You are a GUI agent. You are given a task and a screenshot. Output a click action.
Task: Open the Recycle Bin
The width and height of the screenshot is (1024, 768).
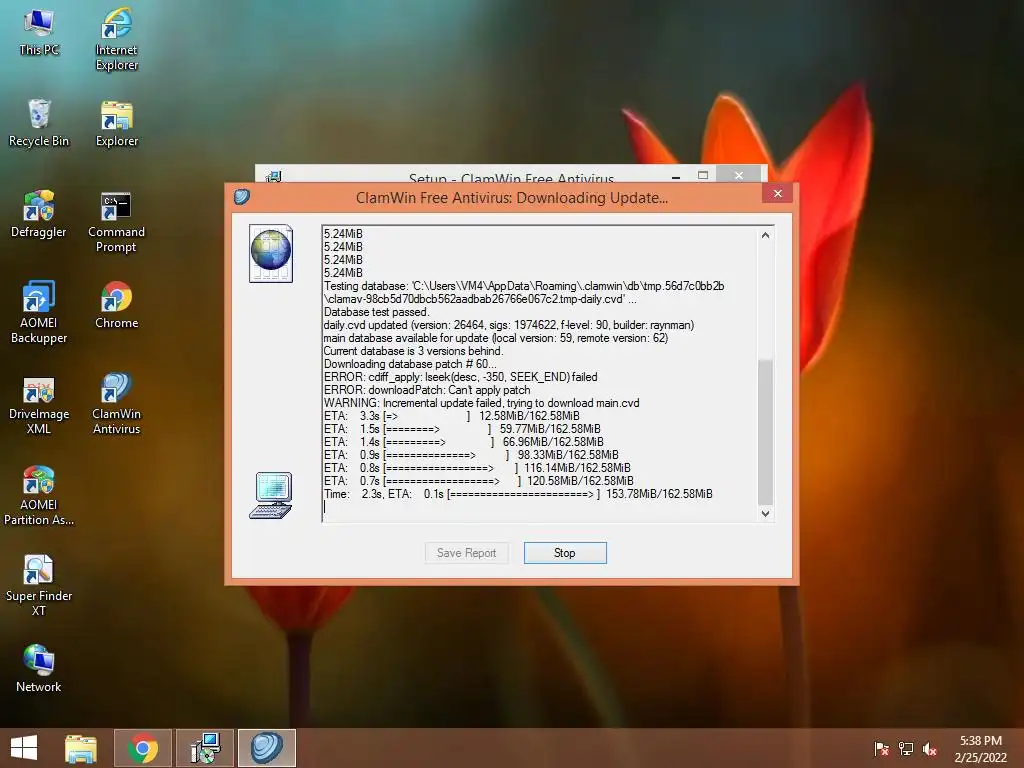tap(39, 123)
